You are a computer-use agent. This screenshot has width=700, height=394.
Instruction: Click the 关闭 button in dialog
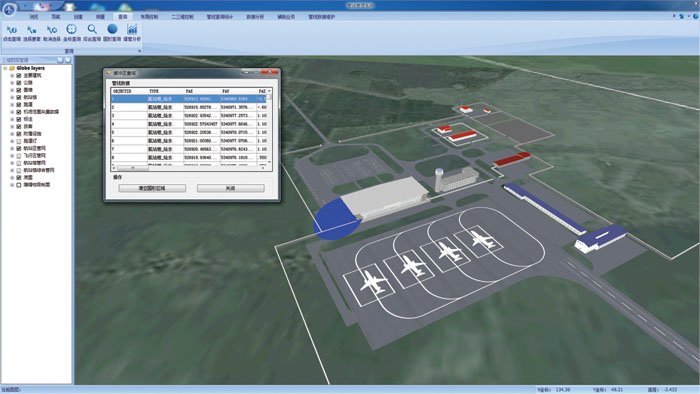[230, 188]
